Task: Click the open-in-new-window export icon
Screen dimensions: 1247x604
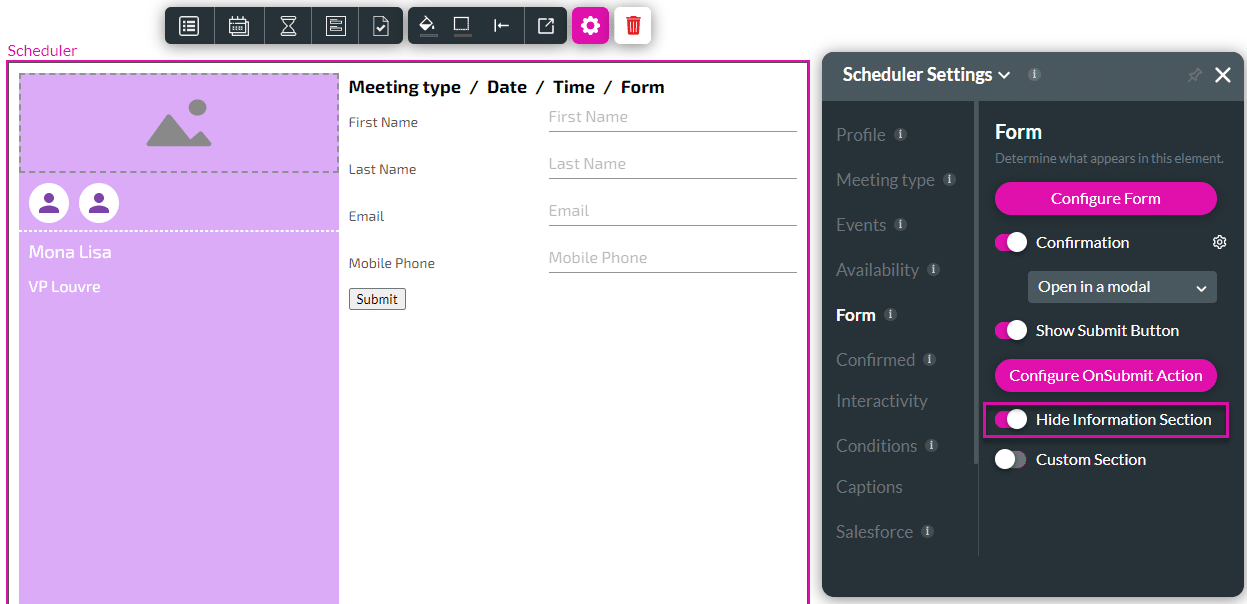Action: (x=546, y=26)
